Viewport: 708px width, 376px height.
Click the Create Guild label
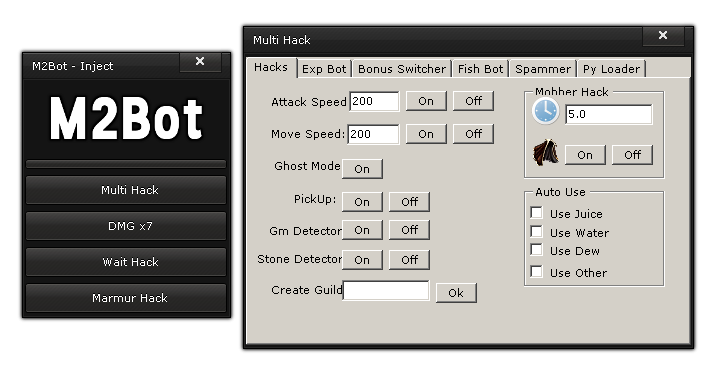[307, 290]
